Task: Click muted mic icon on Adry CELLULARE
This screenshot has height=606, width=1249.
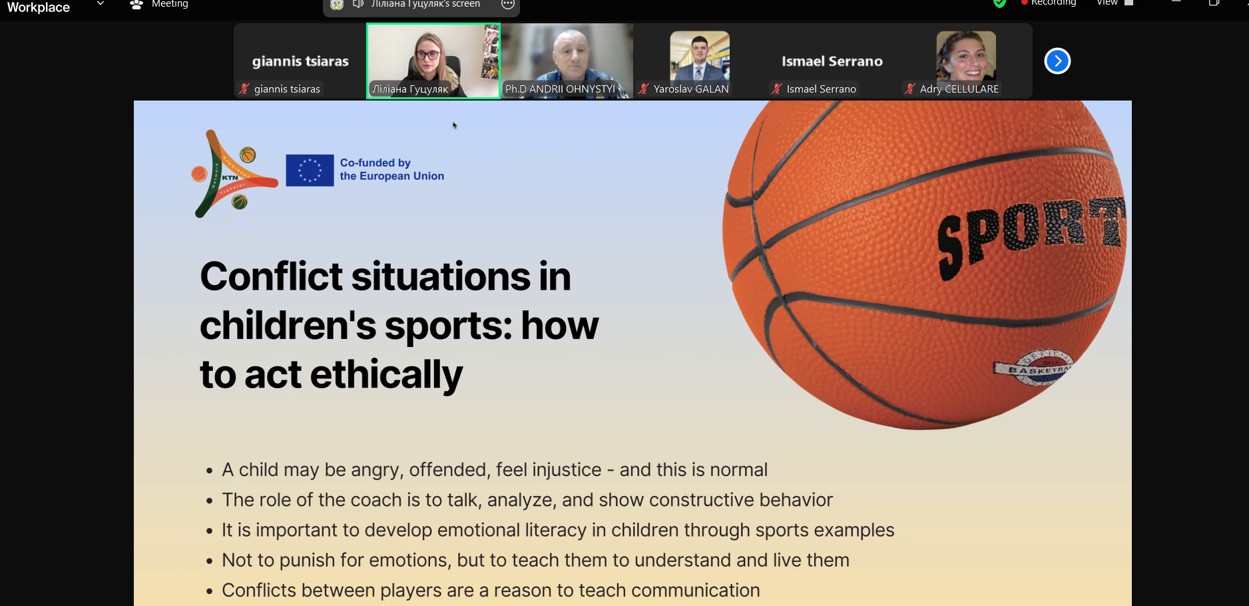Action: (x=910, y=89)
